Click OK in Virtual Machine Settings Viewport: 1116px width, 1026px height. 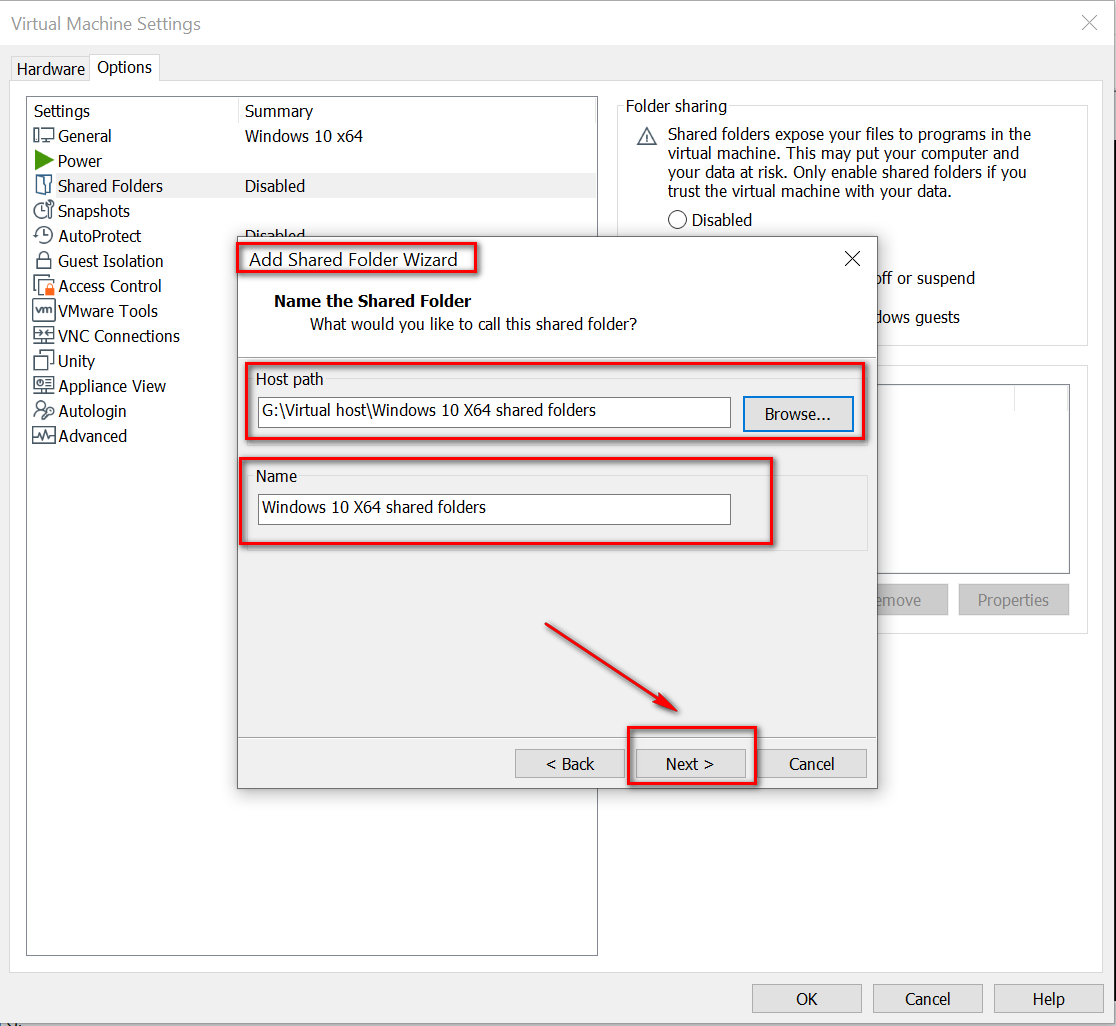pyautogui.click(x=806, y=999)
